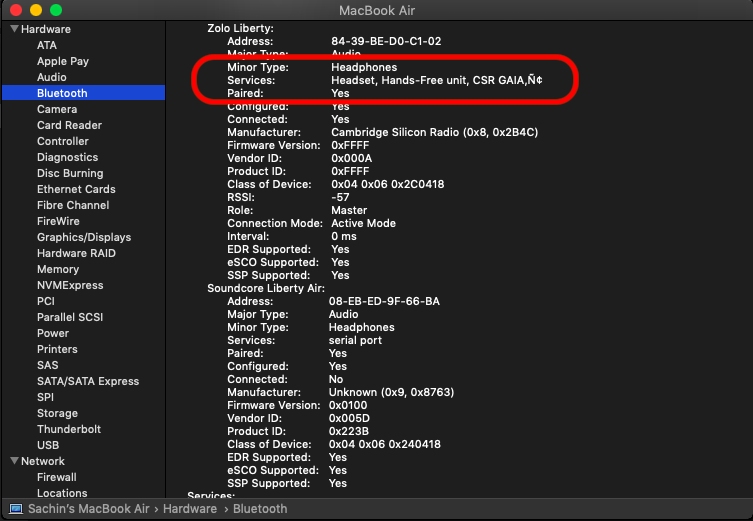Select RSSI value -57
Image resolution: width=753 pixels, height=521 pixels.
click(x=340, y=197)
